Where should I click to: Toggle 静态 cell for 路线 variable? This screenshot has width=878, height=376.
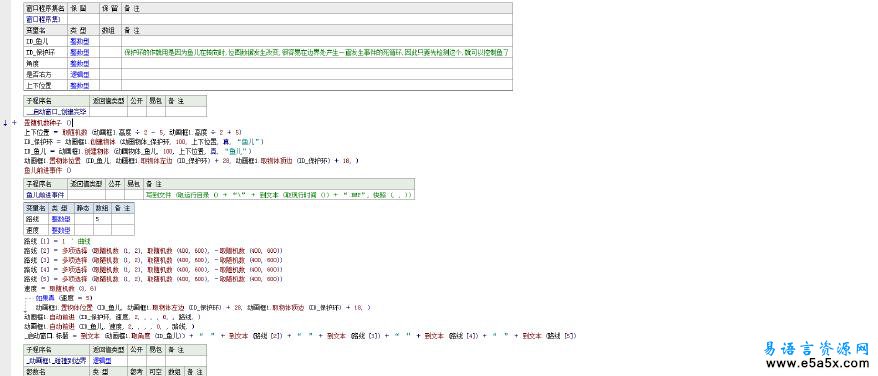click(x=83, y=219)
